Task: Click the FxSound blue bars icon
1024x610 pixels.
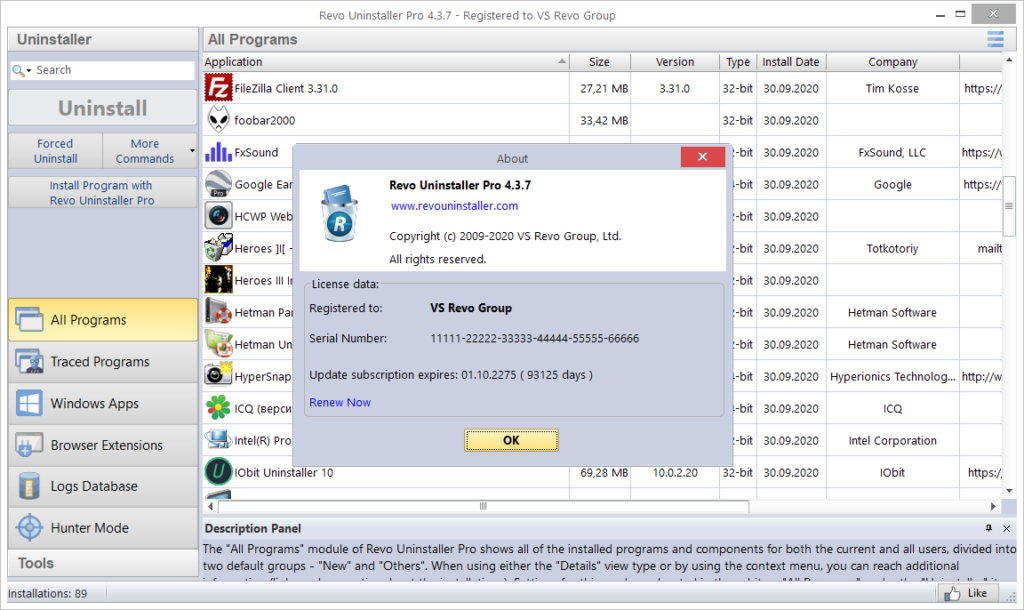Action: [218, 152]
